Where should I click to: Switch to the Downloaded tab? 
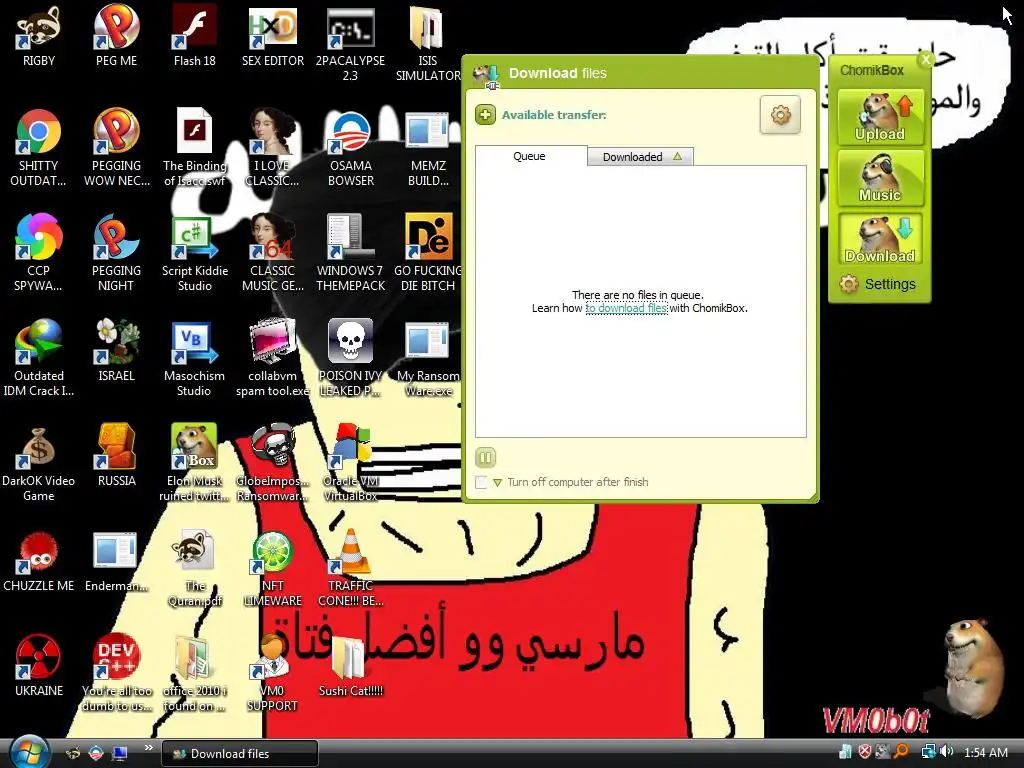[x=640, y=157]
